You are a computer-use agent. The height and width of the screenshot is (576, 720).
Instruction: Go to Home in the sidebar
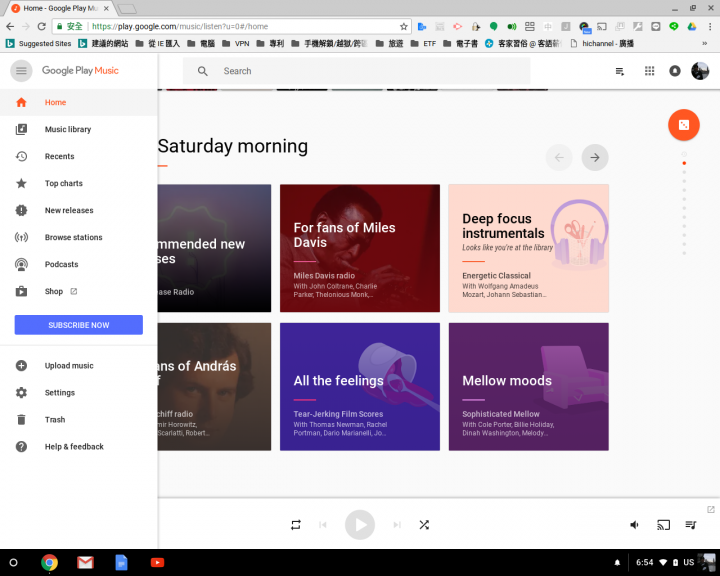pos(79,102)
